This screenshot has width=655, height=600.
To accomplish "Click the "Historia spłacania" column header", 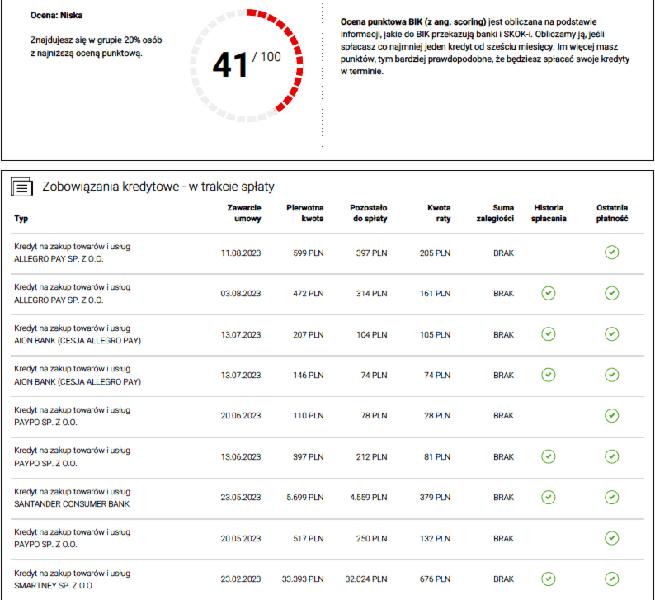I will (549, 213).
